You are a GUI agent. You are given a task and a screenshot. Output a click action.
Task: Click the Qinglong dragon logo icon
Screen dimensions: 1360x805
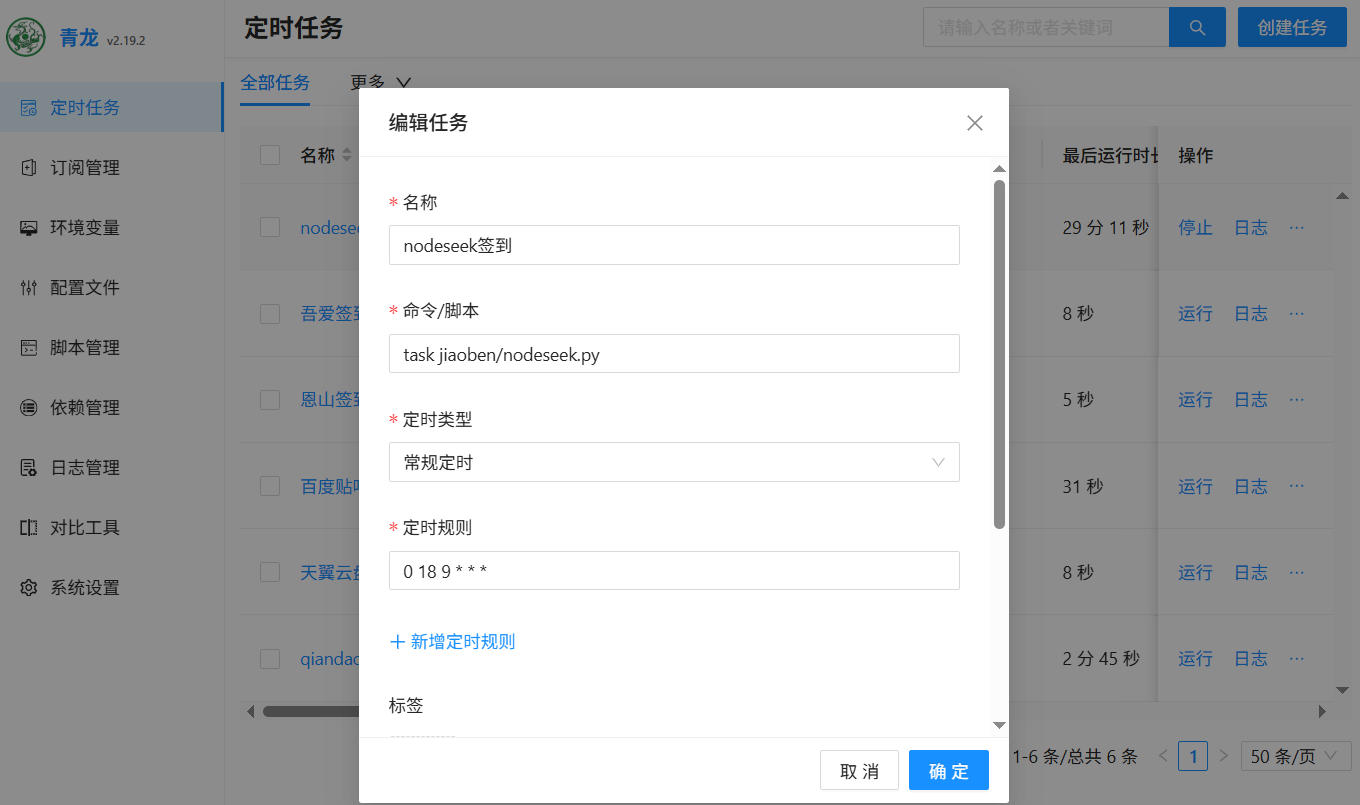click(26, 38)
